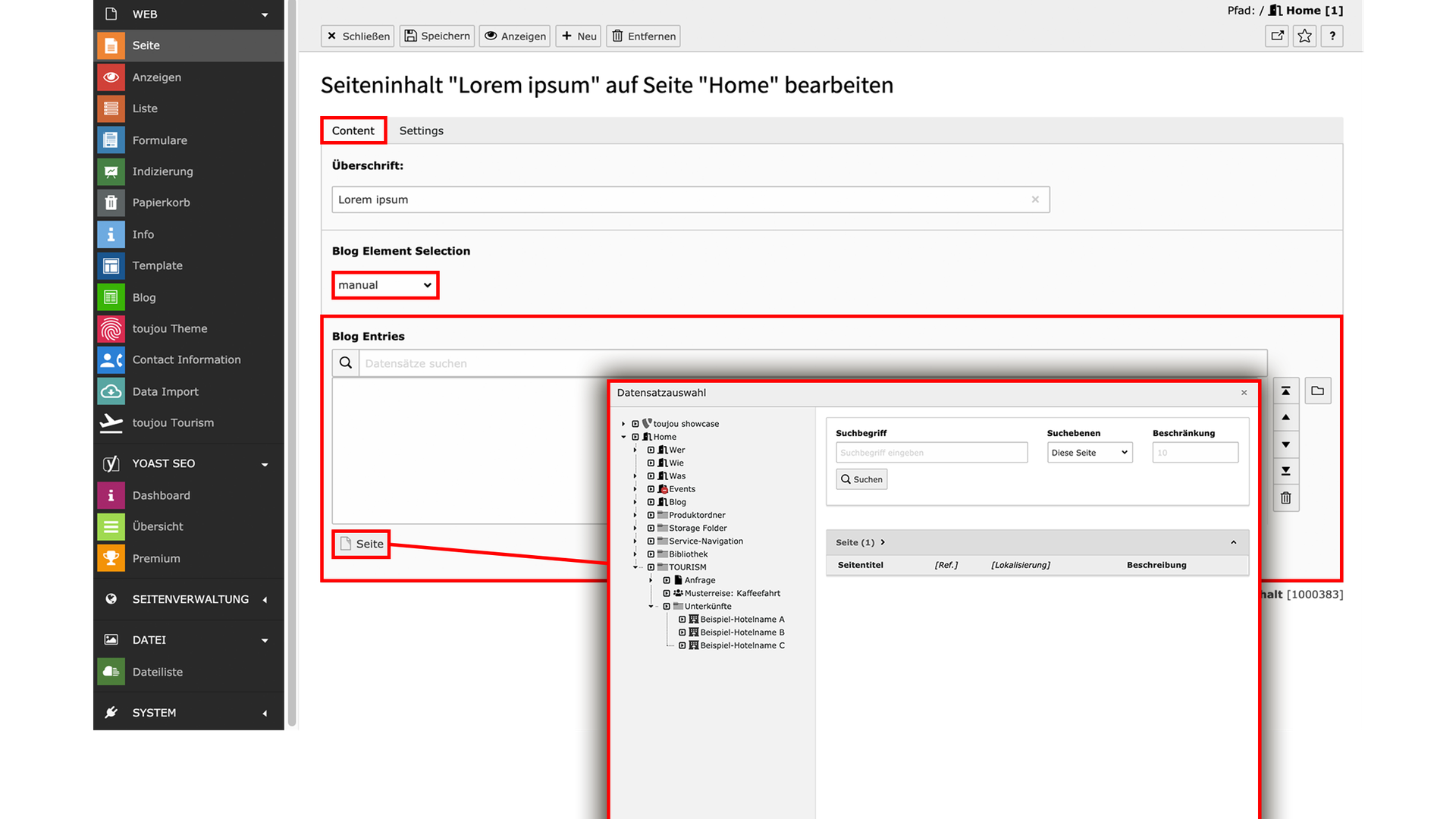Click the Papierkorb trash icon in sidebar

click(x=111, y=202)
